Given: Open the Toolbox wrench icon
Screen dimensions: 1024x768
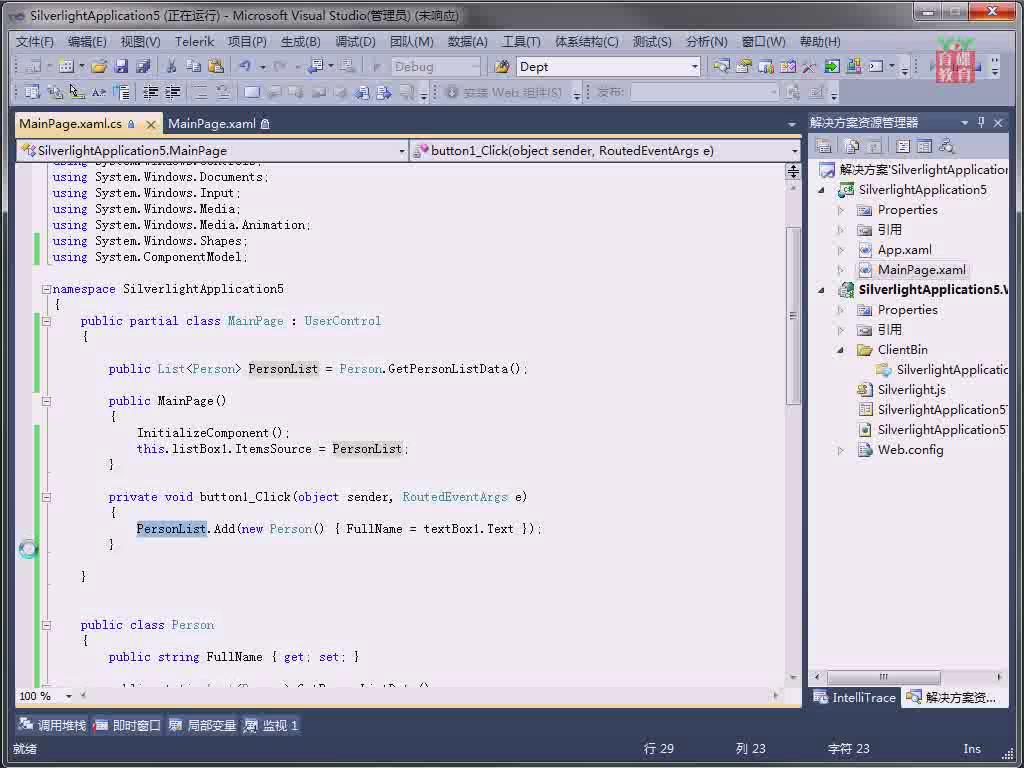Looking at the screenshot, I should point(809,67).
